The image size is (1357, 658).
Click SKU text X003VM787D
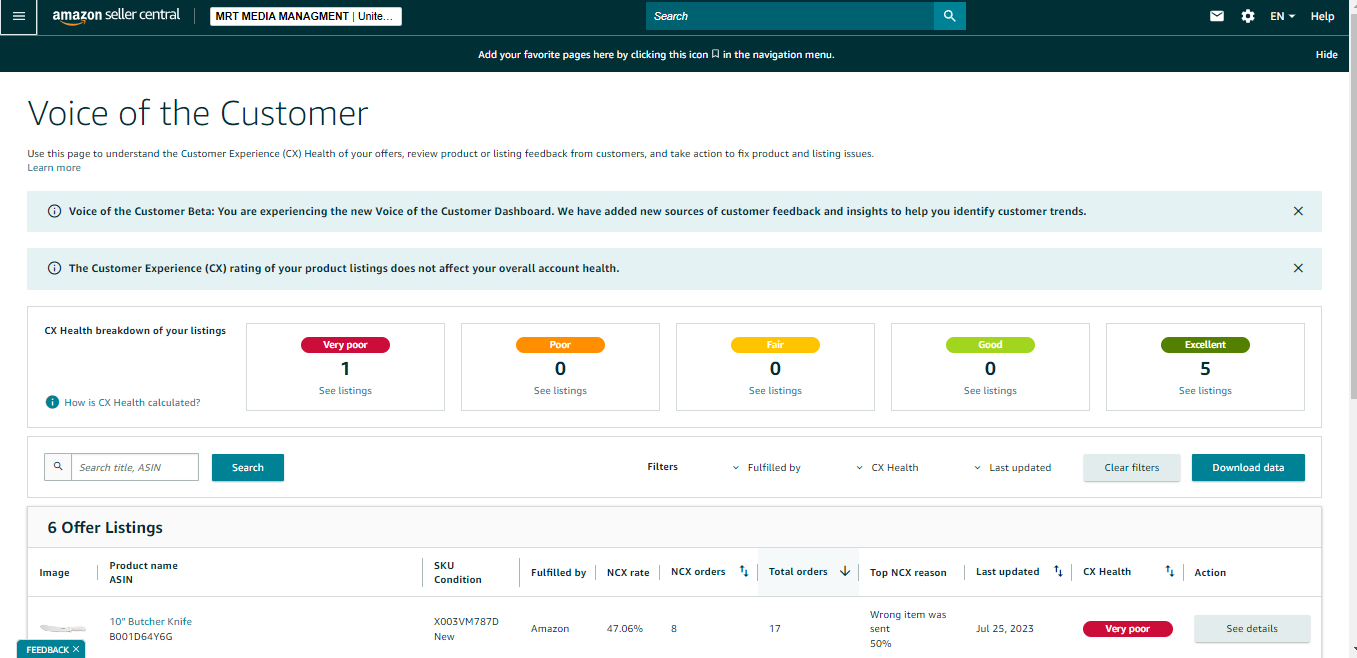pos(466,621)
